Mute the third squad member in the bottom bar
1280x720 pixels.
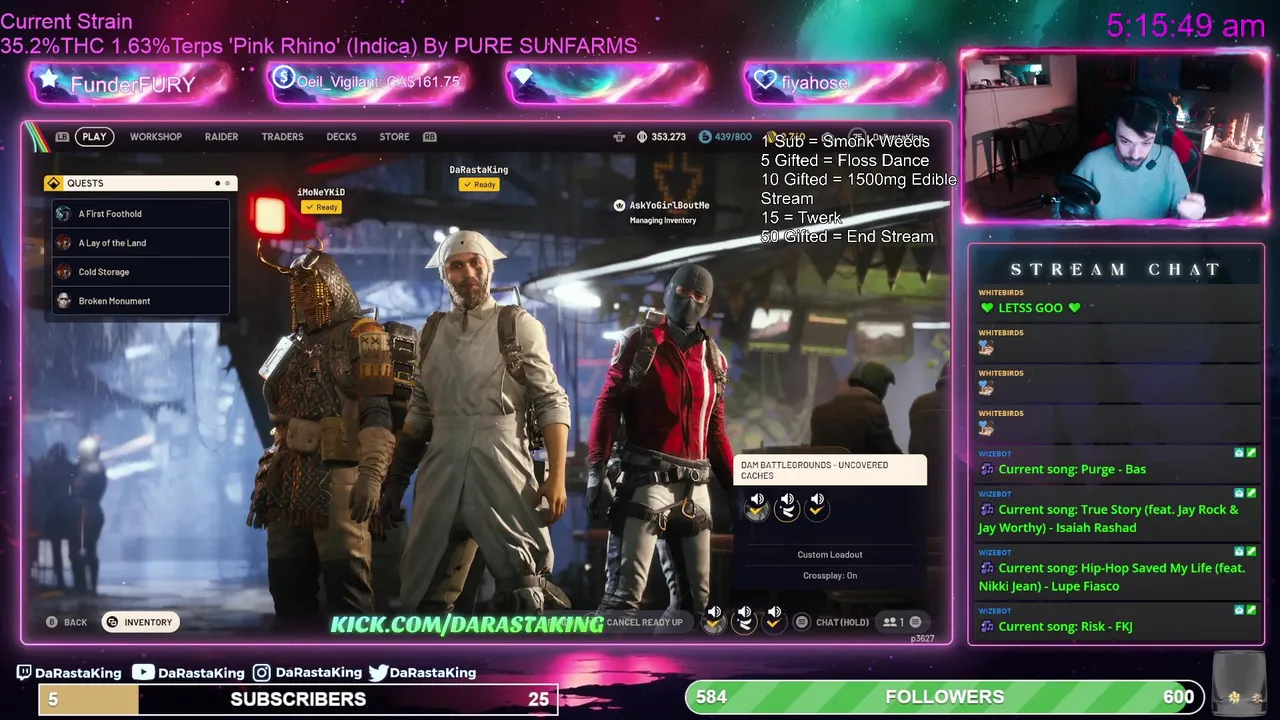click(774, 619)
